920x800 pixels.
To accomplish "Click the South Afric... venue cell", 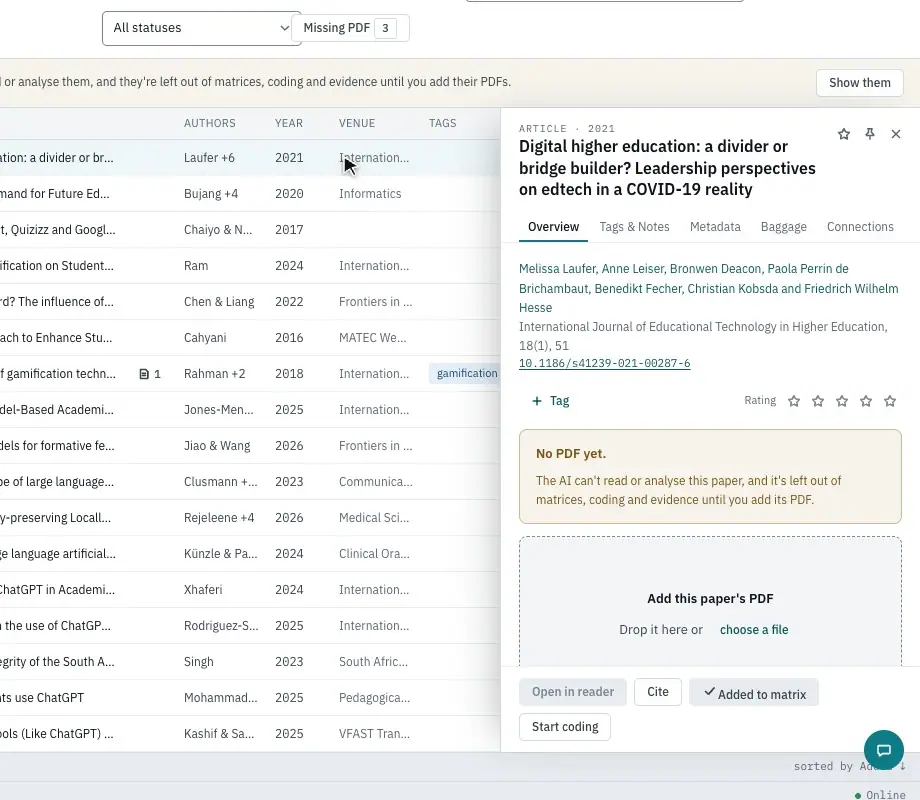I will [x=373, y=661].
